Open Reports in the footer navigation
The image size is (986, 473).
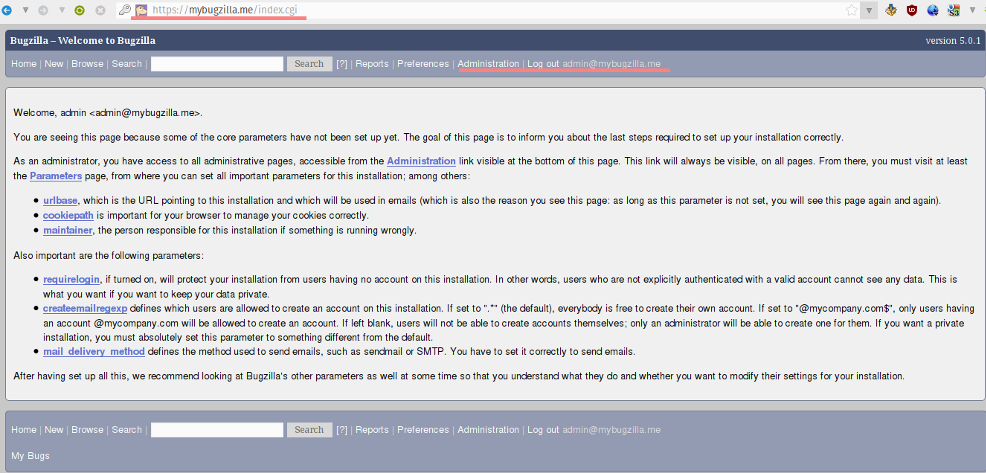[x=372, y=430]
